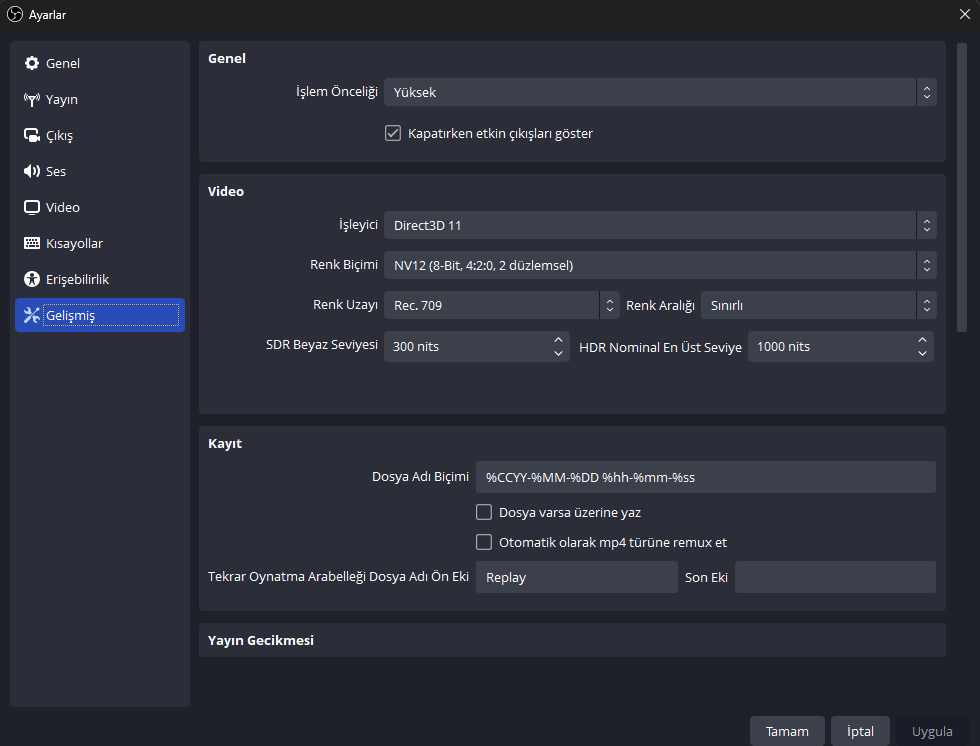The width and height of the screenshot is (980, 746).
Task: Open the İşlem Önceliği dropdown
Action: click(660, 92)
